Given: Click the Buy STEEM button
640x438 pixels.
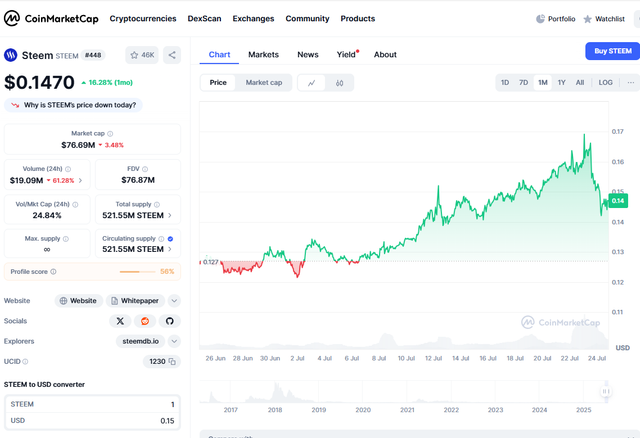Looking at the screenshot, I should click(613, 51).
